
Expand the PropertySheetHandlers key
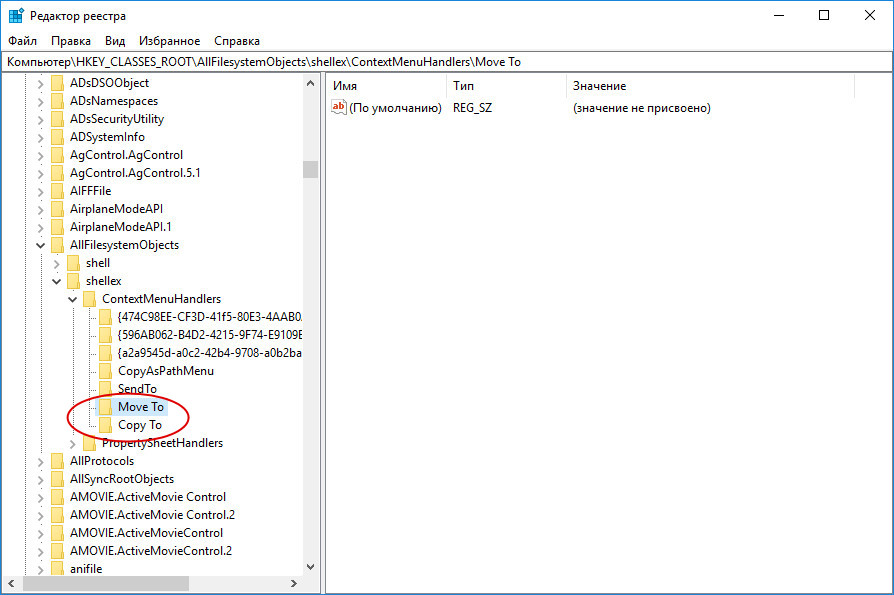coord(72,443)
